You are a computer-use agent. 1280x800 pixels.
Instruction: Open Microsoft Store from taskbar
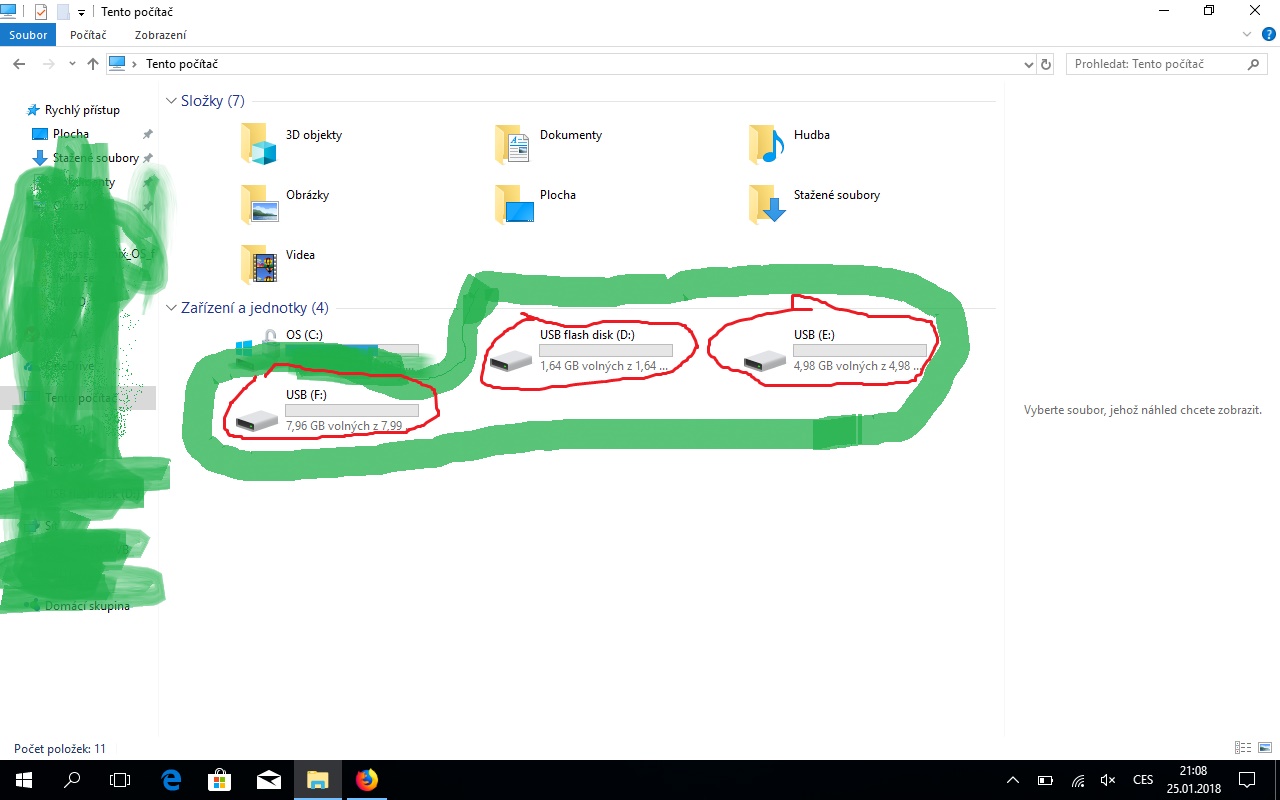tap(219, 780)
